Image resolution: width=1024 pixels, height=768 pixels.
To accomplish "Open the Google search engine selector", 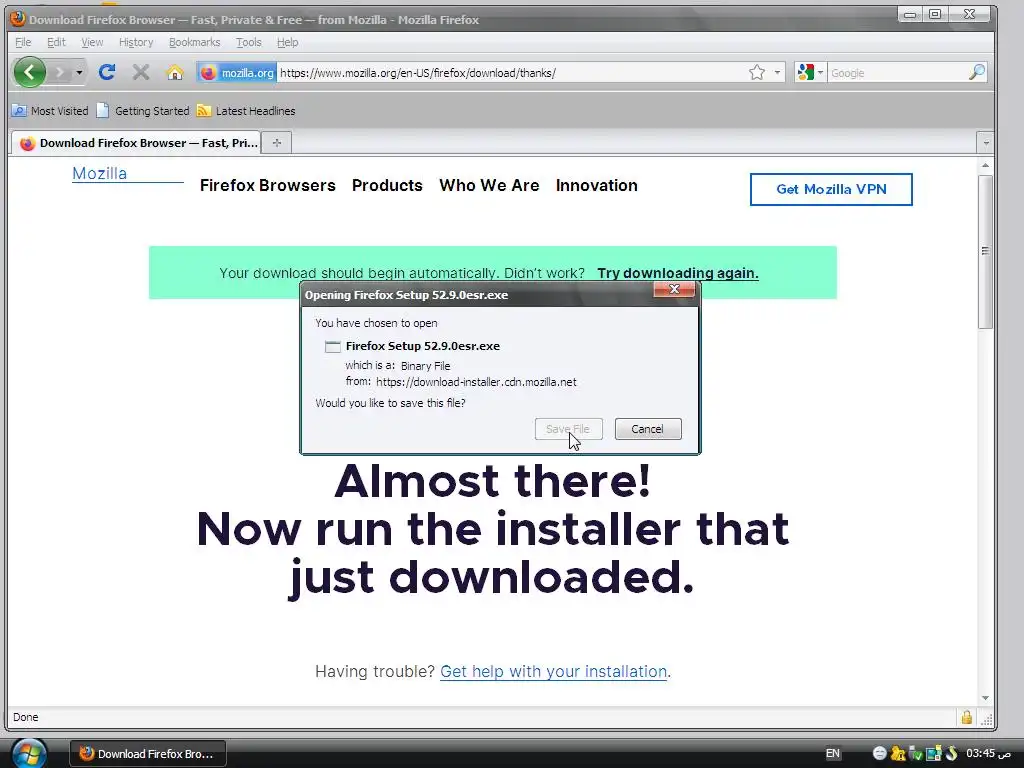I will tap(810, 72).
